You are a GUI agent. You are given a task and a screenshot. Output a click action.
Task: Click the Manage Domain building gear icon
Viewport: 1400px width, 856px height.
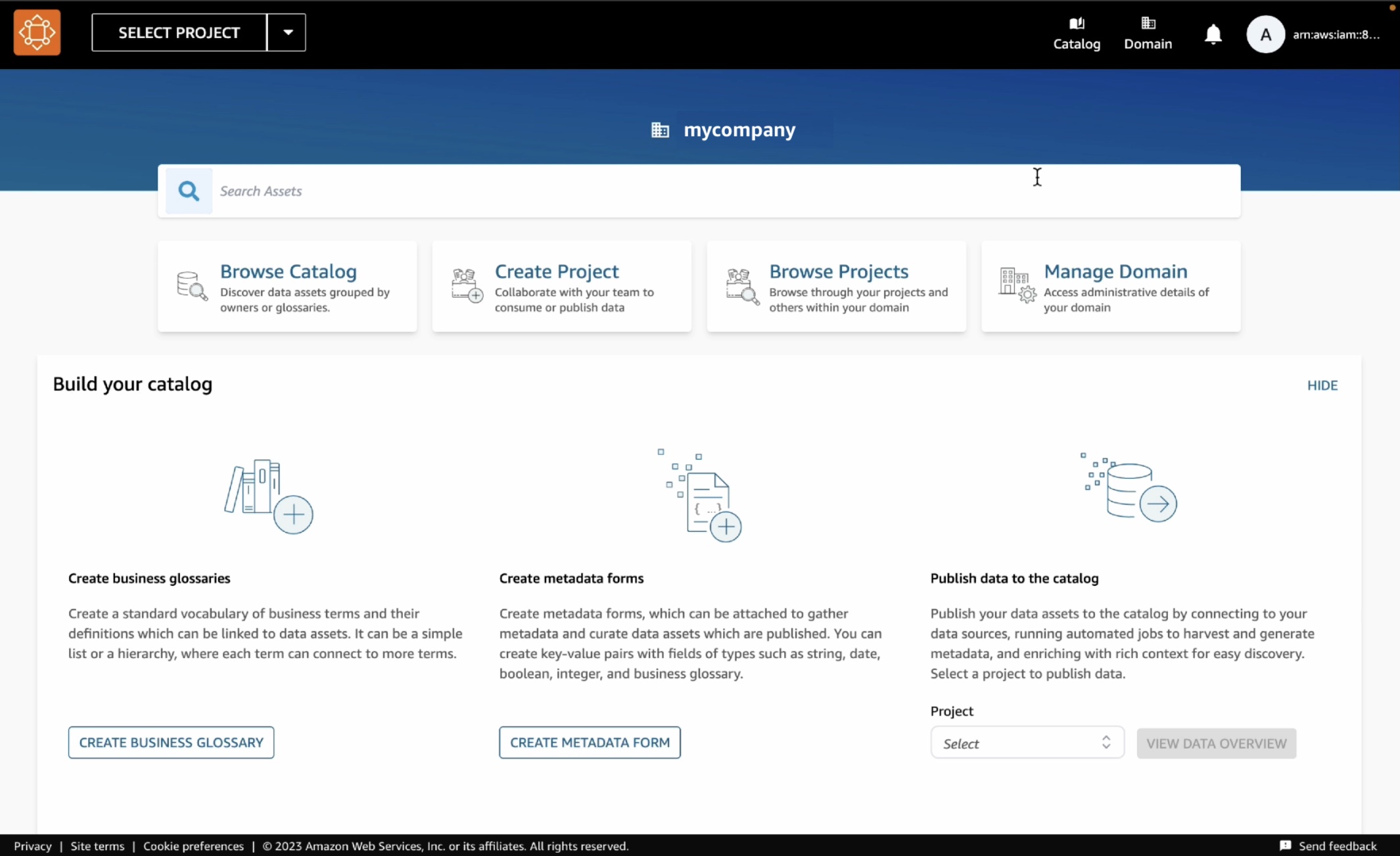coord(1017,285)
